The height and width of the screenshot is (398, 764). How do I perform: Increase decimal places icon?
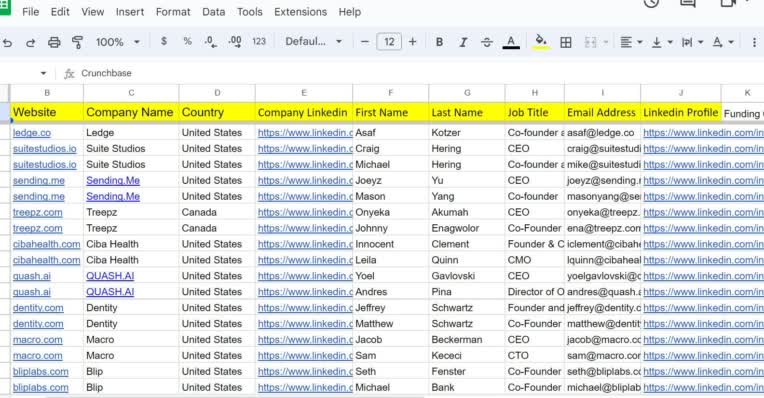click(x=235, y=42)
